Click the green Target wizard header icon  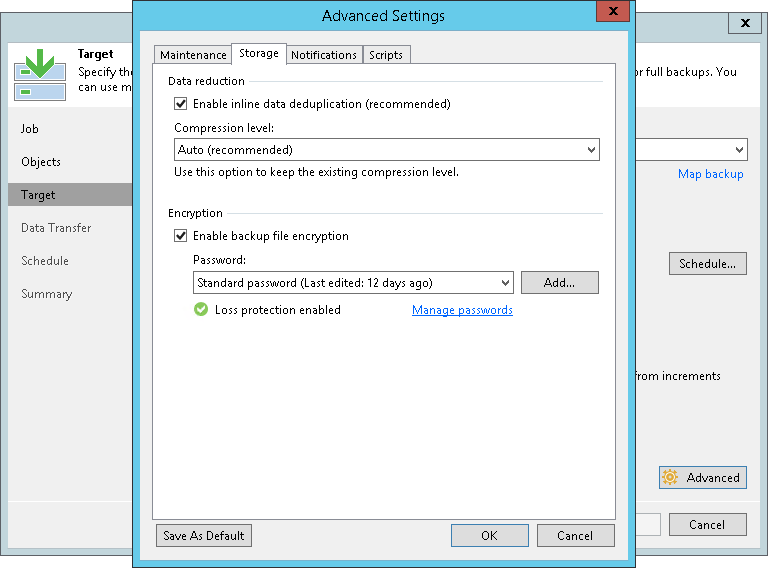[x=40, y=75]
